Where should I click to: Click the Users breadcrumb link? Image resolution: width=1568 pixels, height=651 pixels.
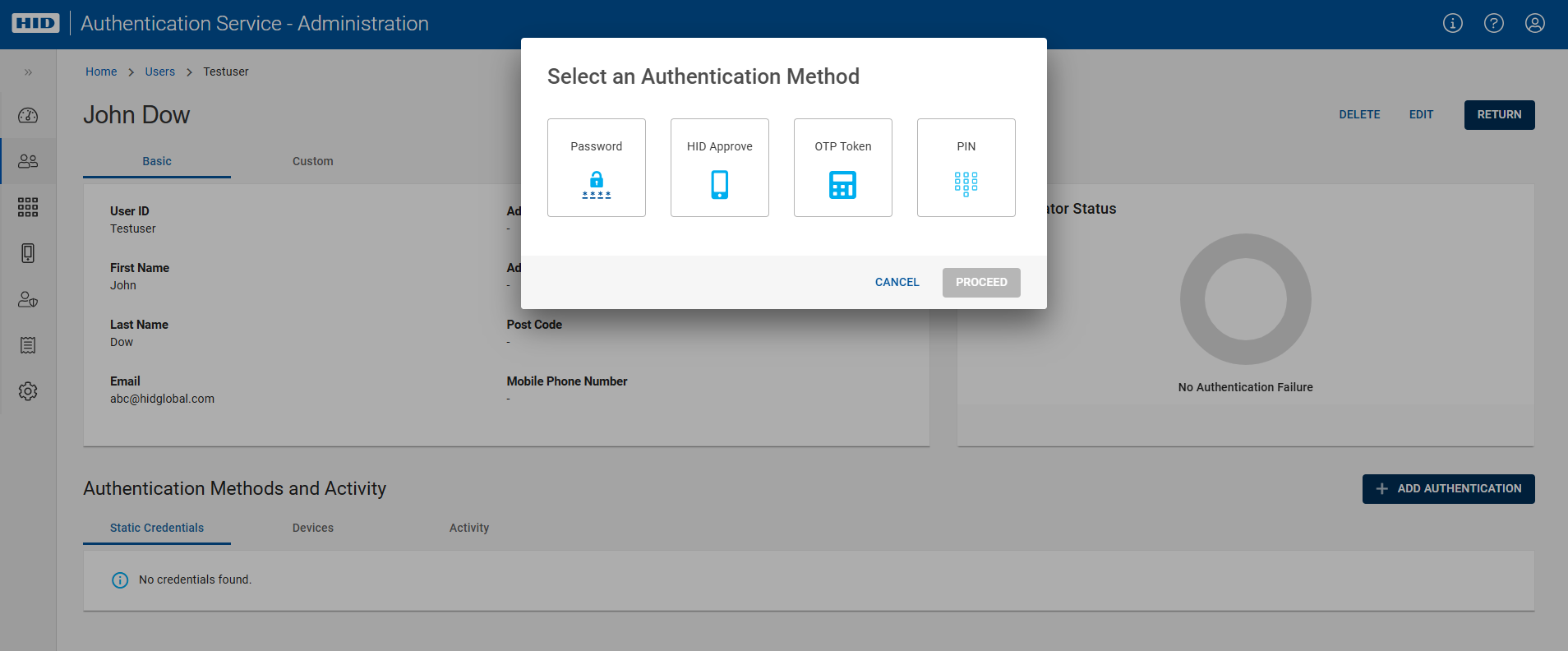coord(159,72)
